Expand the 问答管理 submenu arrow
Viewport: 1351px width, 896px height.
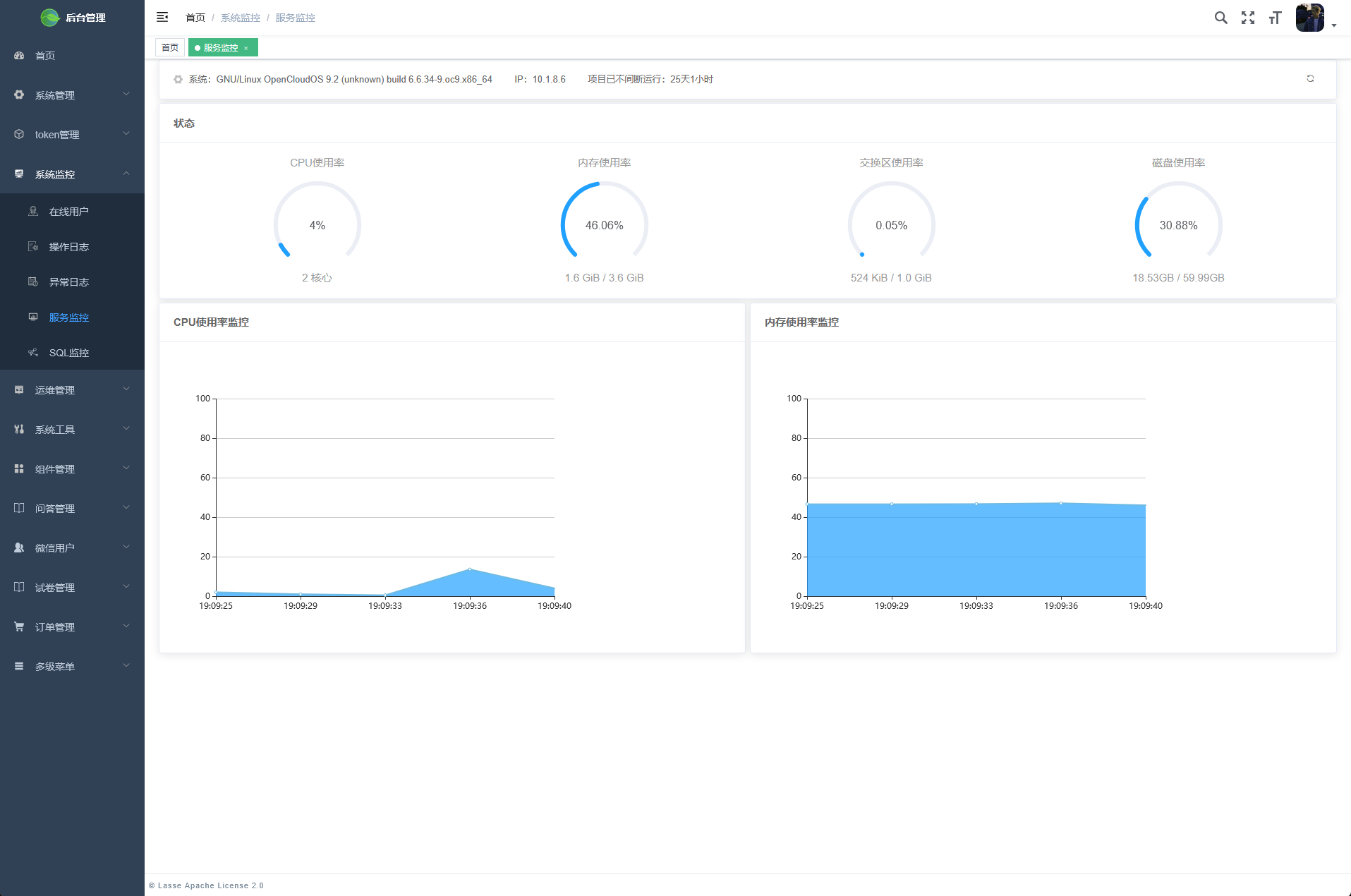tap(126, 507)
